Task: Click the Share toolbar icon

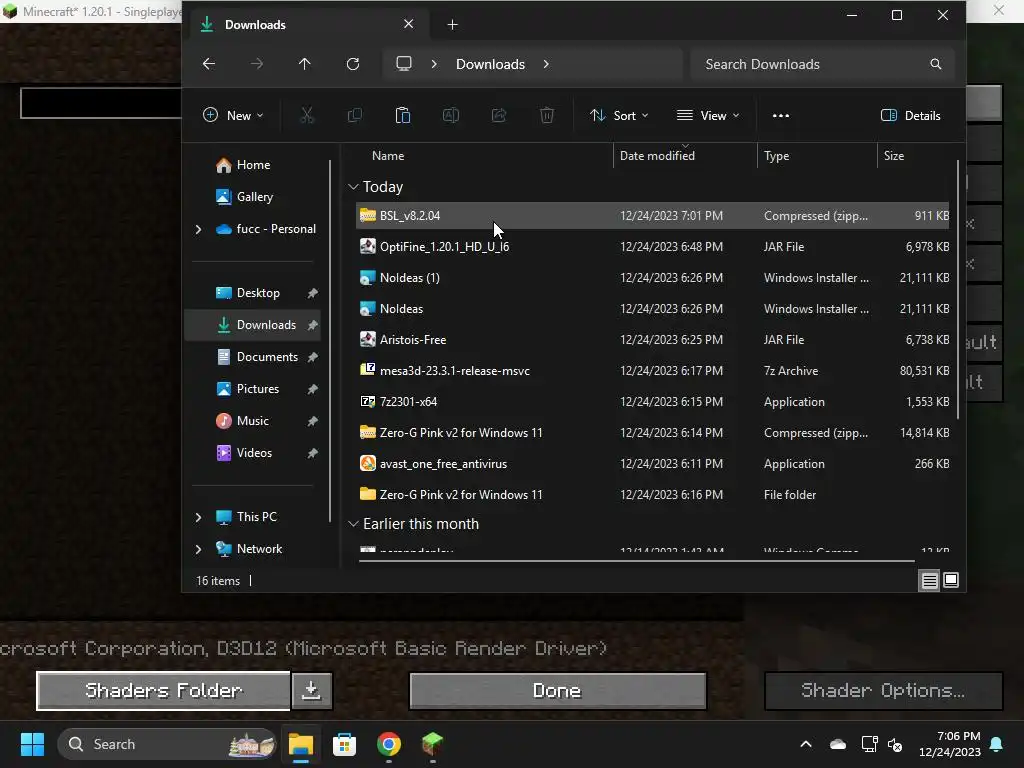Action: [x=499, y=116]
